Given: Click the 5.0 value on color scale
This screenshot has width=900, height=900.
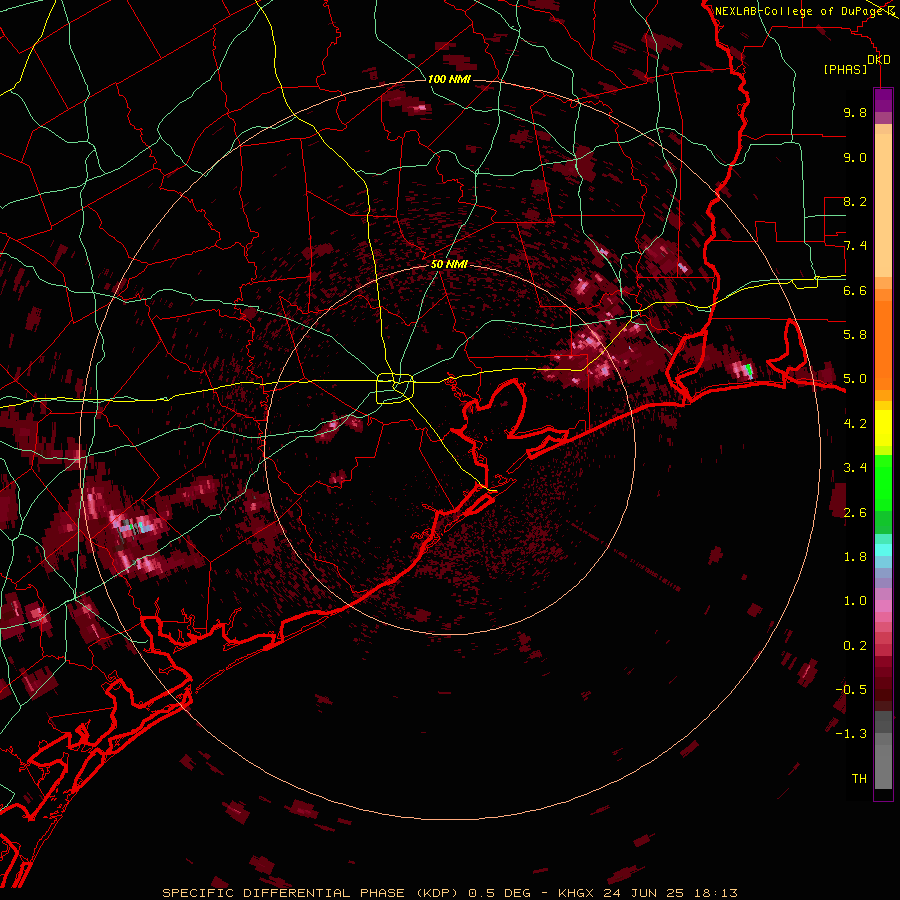Looking at the screenshot, I should (x=855, y=379).
